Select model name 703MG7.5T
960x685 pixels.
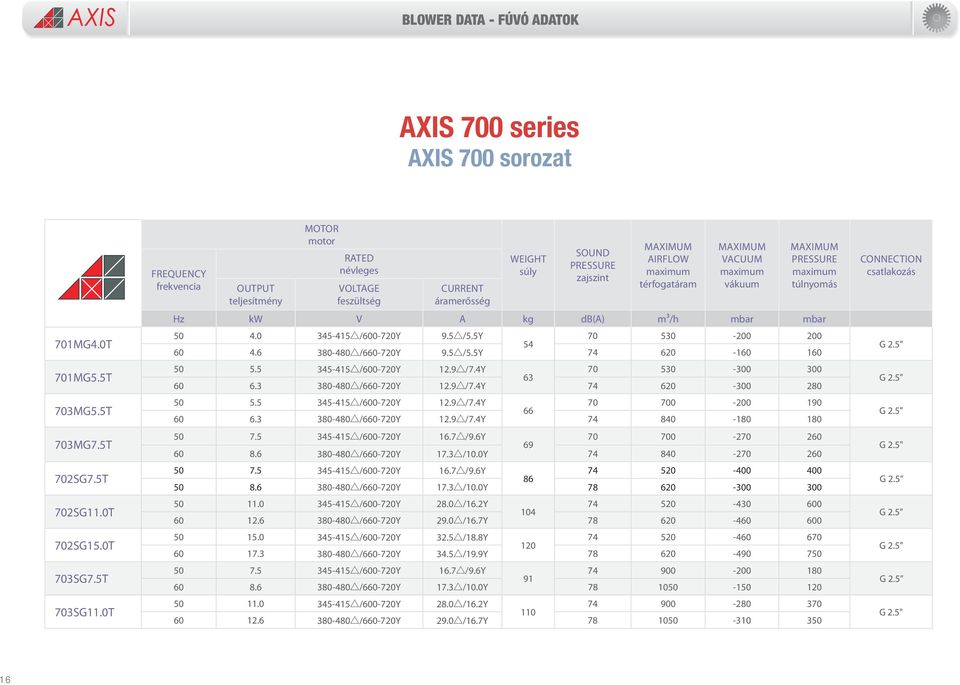click(x=83, y=444)
